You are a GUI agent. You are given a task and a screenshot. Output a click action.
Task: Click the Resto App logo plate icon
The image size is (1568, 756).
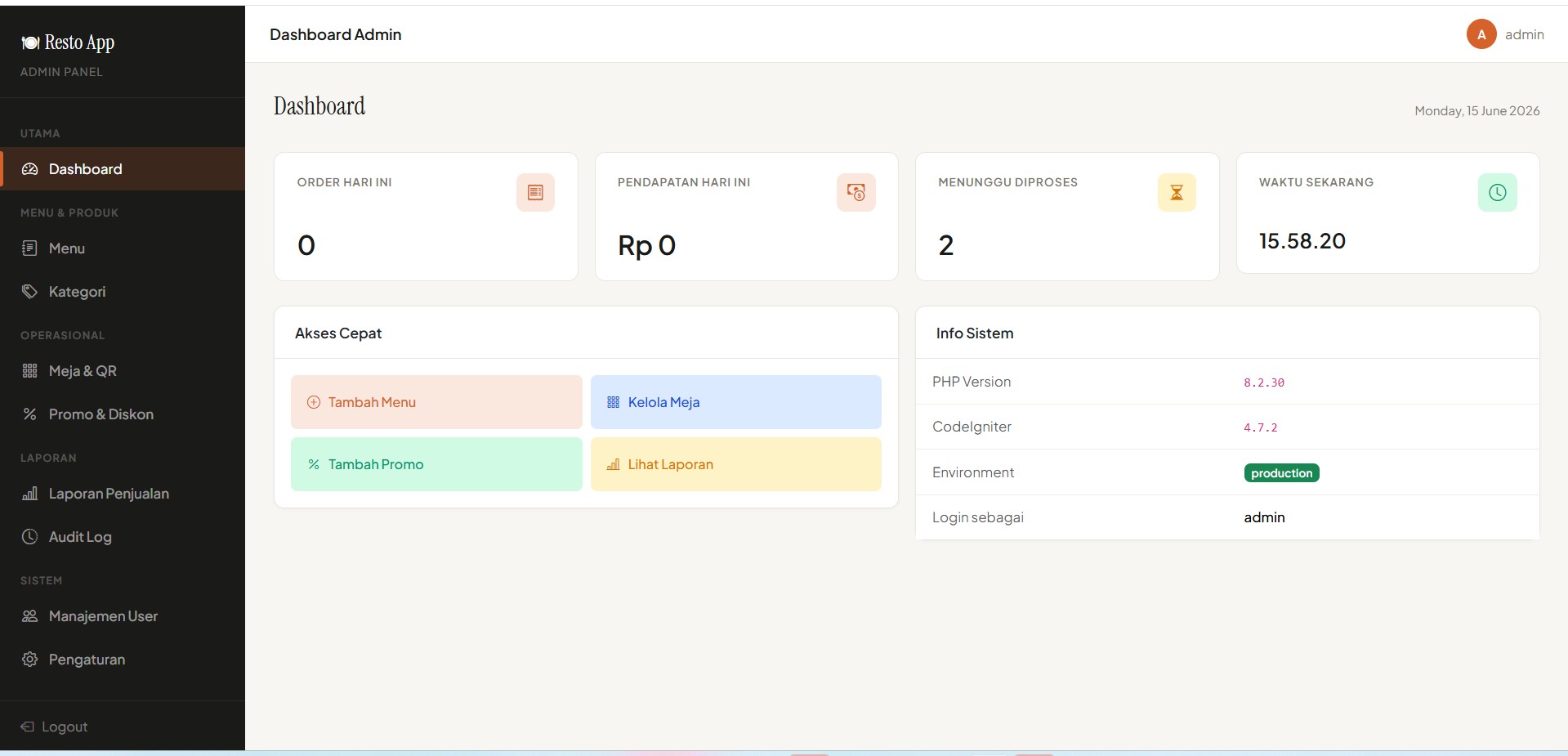(30, 42)
